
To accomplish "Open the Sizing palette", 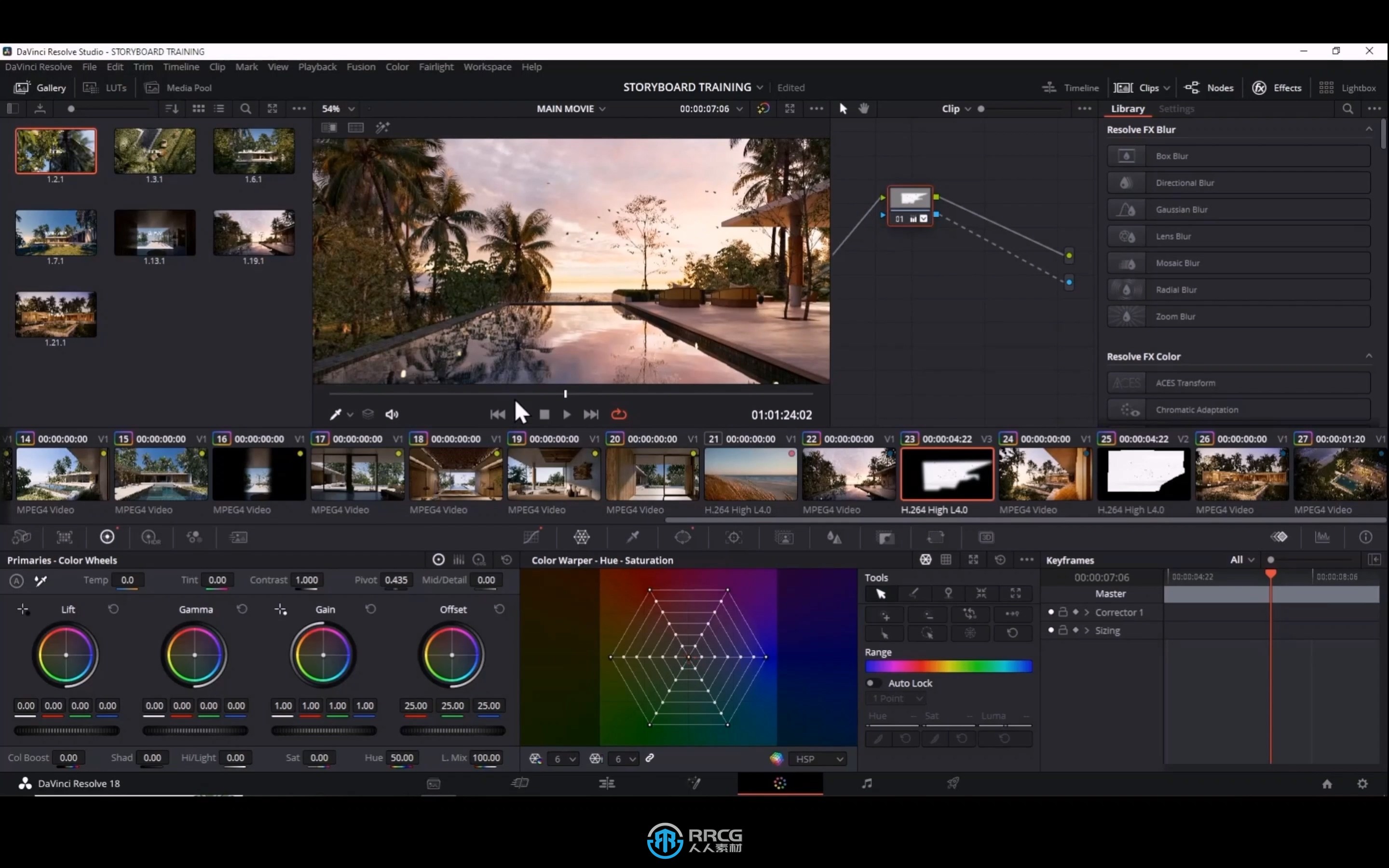I will 936,537.
